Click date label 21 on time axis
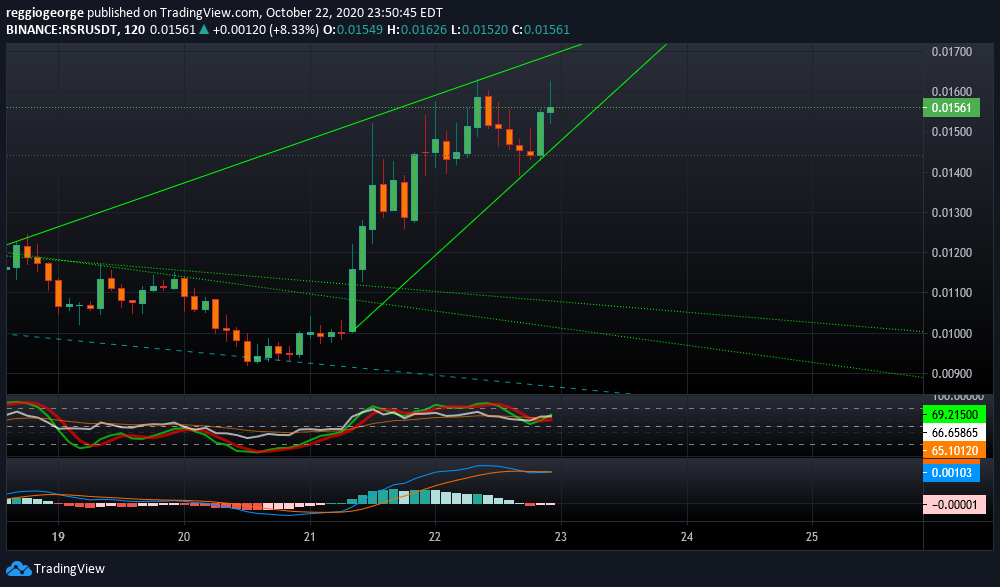1000x587 pixels. (310, 536)
